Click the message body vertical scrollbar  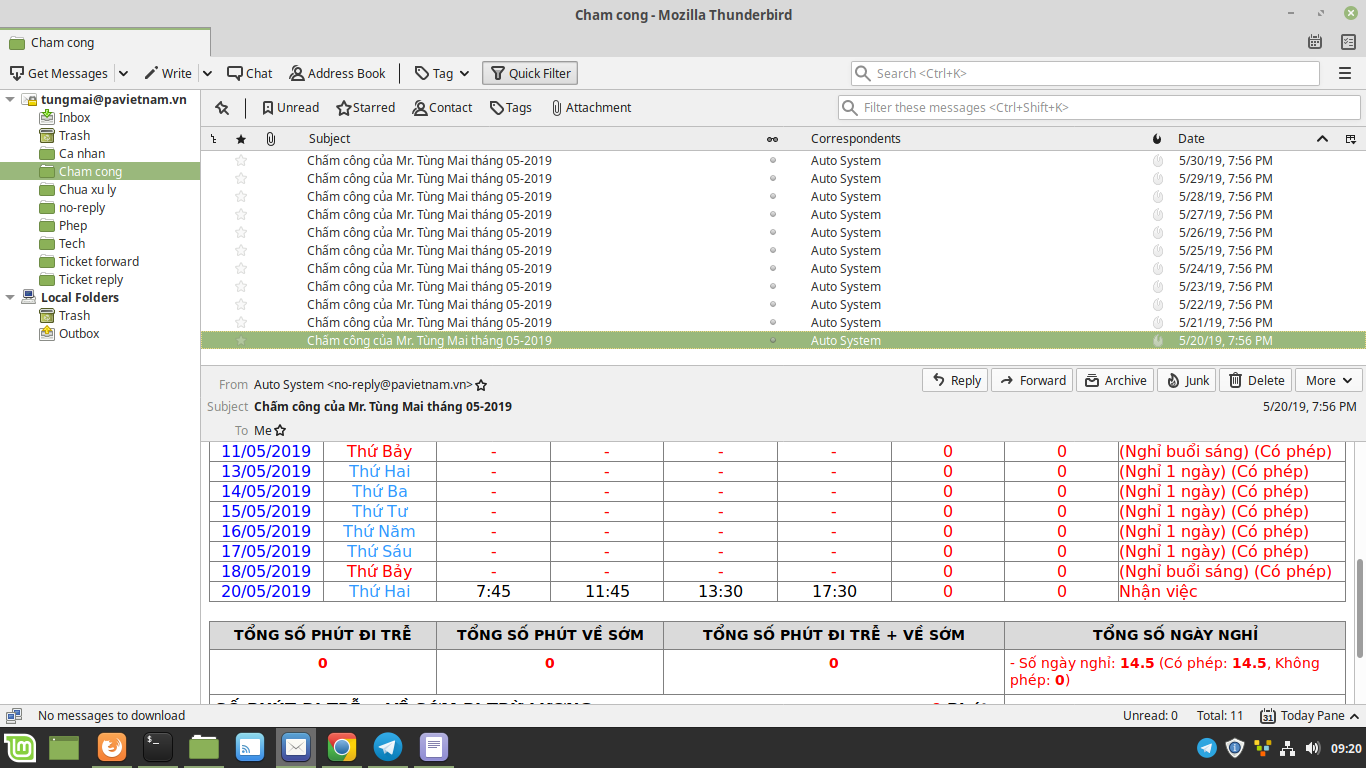pyautogui.click(x=1360, y=607)
